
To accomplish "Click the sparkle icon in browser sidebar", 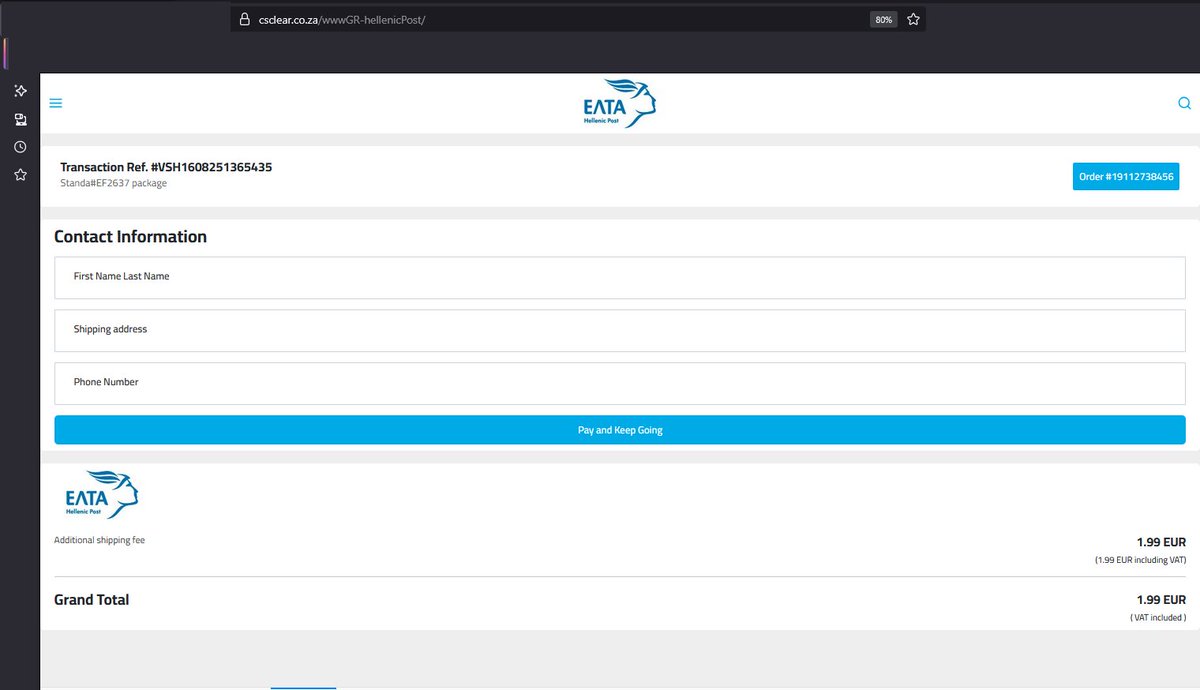I will click(x=20, y=91).
